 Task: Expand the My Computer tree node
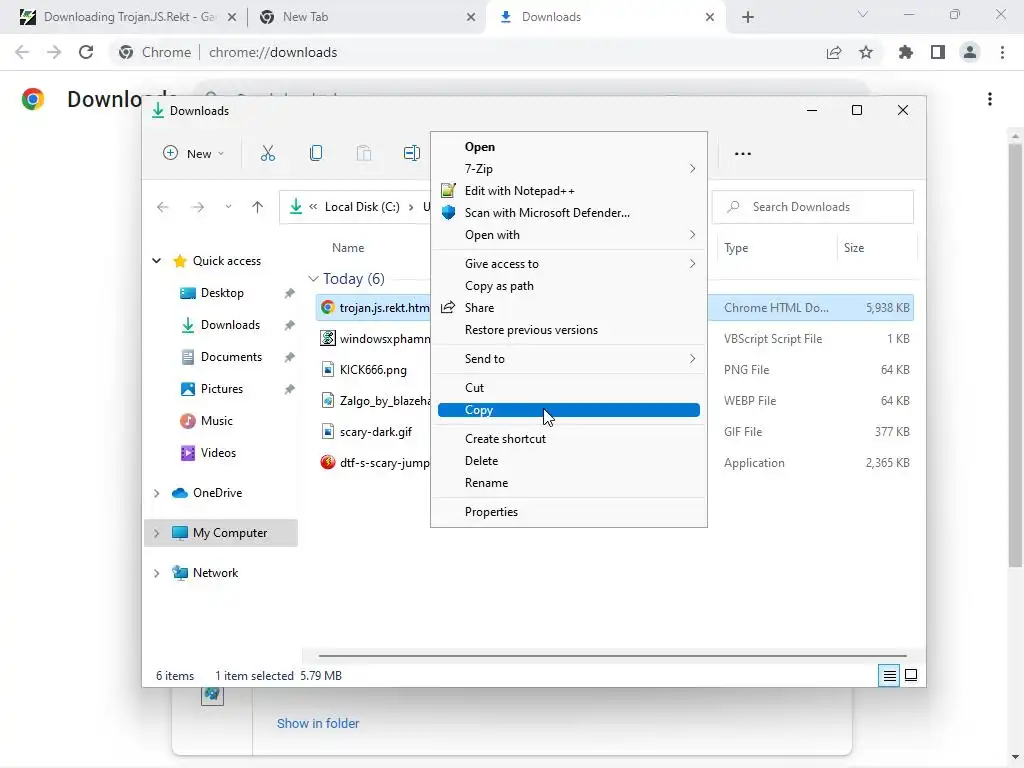(157, 533)
